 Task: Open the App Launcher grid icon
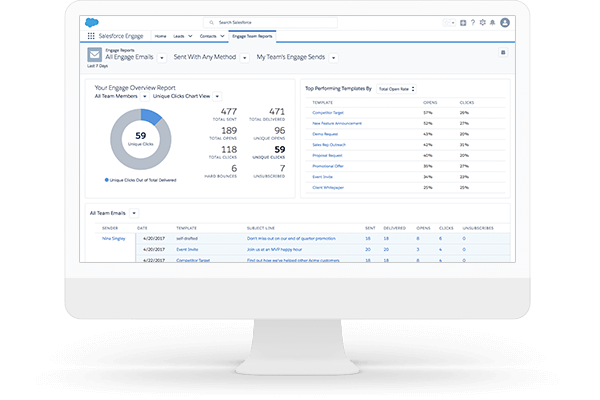[91, 35]
